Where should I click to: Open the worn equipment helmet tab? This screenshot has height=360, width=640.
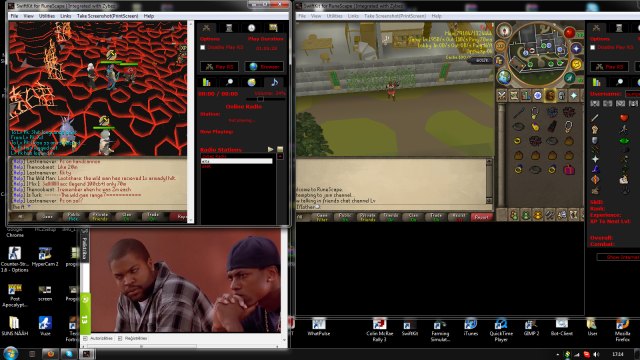pyautogui.click(x=562, y=96)
